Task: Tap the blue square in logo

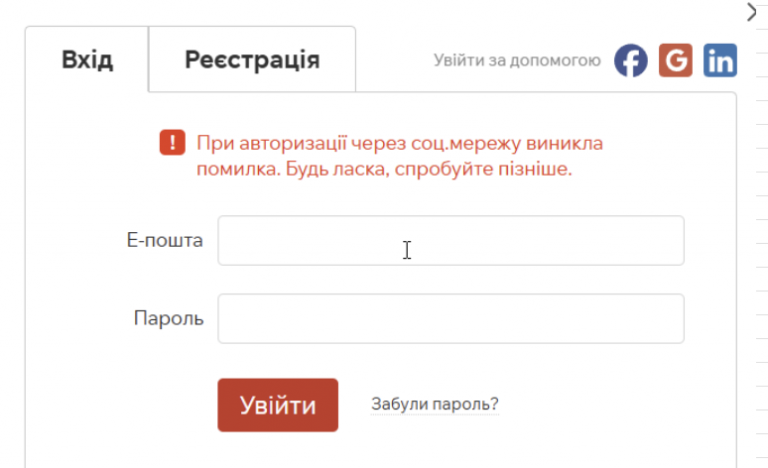Action: tap(720, 60)
